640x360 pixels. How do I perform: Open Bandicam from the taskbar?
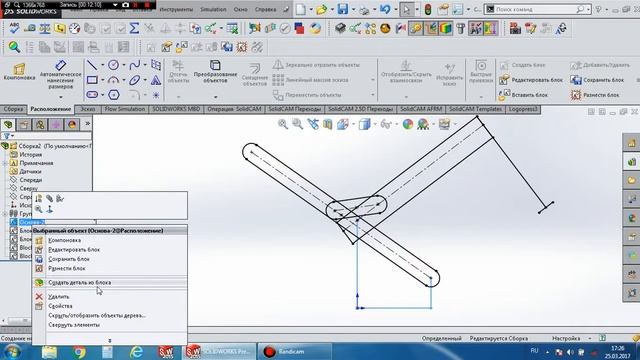[x=295, y=351]
